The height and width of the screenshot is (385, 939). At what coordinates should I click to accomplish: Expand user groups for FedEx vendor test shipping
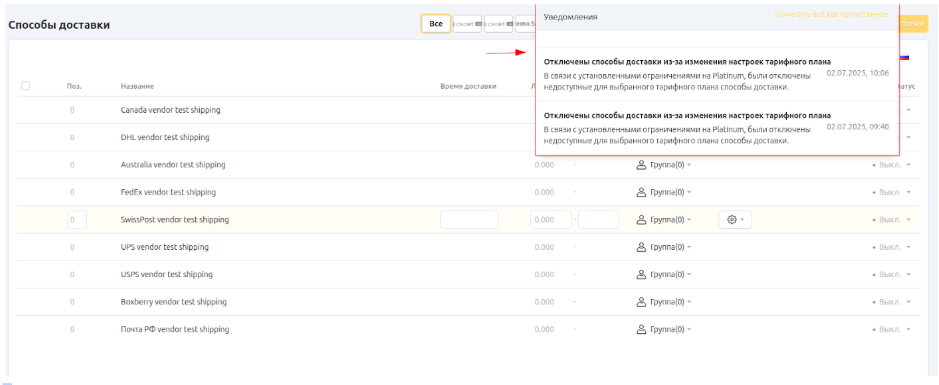tap(664, 192)
